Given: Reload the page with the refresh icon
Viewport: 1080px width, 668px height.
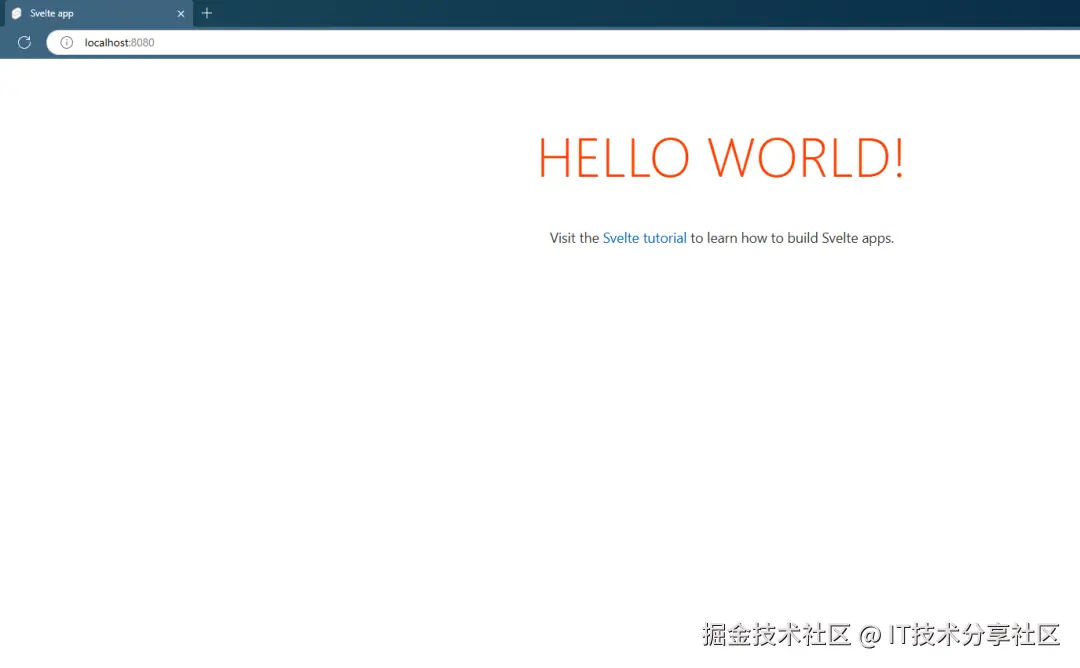Looking at the screenshot, I should [x=24, y=42].
